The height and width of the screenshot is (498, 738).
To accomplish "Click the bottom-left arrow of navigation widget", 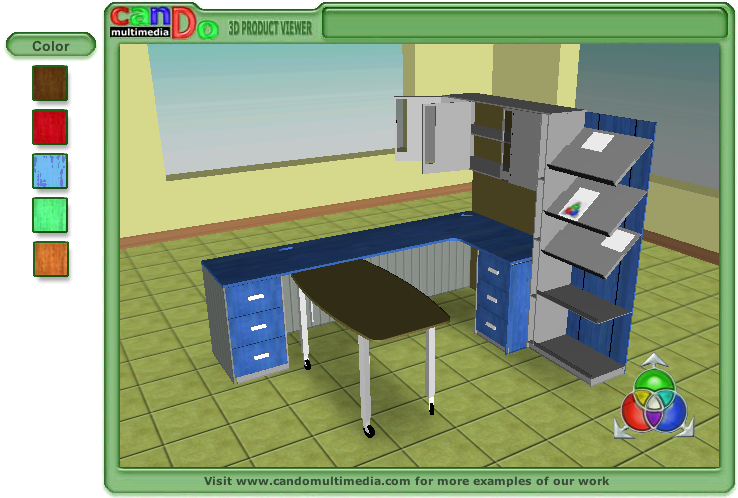I will [622, 429].
